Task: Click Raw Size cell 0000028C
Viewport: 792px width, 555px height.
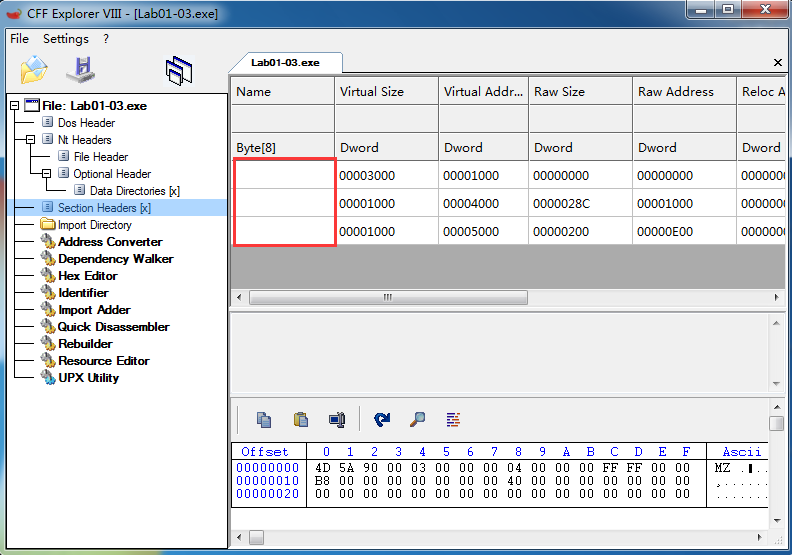Action: 580,204
